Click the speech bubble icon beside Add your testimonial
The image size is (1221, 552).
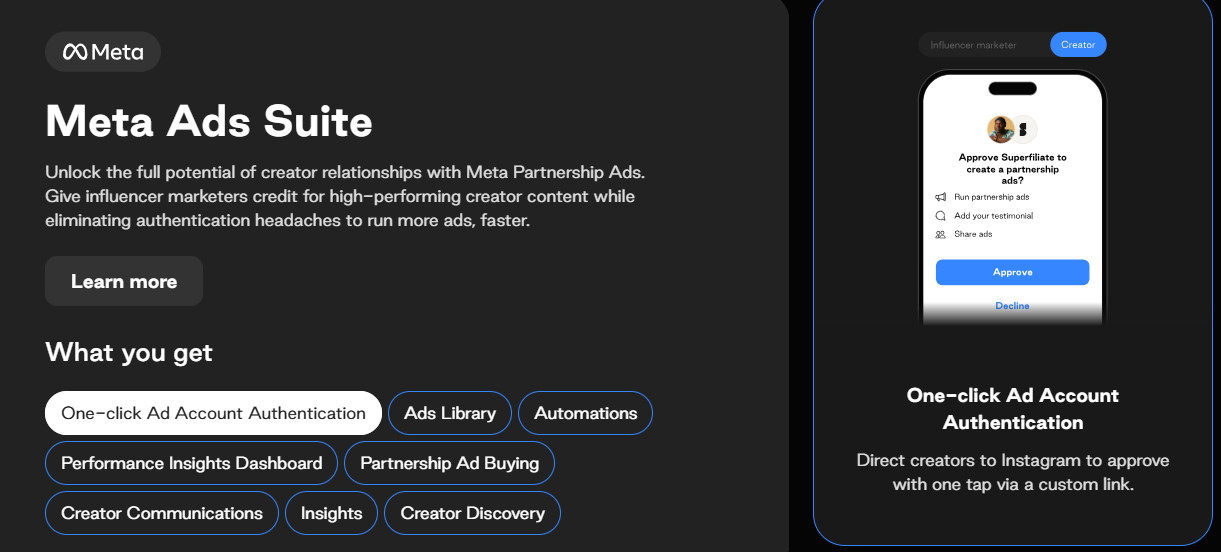click(x=940, y=215)
